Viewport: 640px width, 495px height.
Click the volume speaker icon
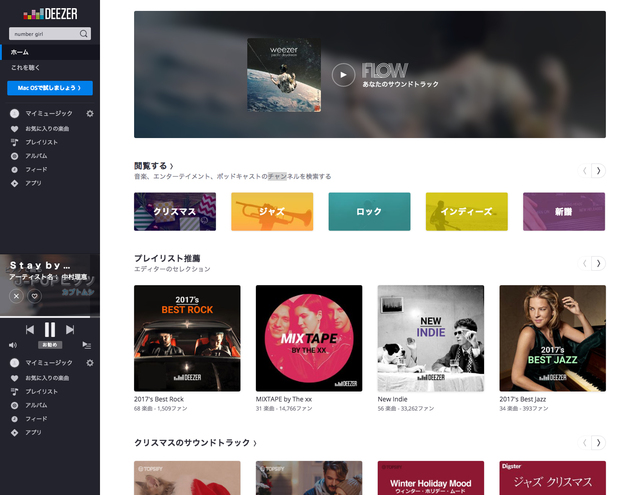(13, 345)
